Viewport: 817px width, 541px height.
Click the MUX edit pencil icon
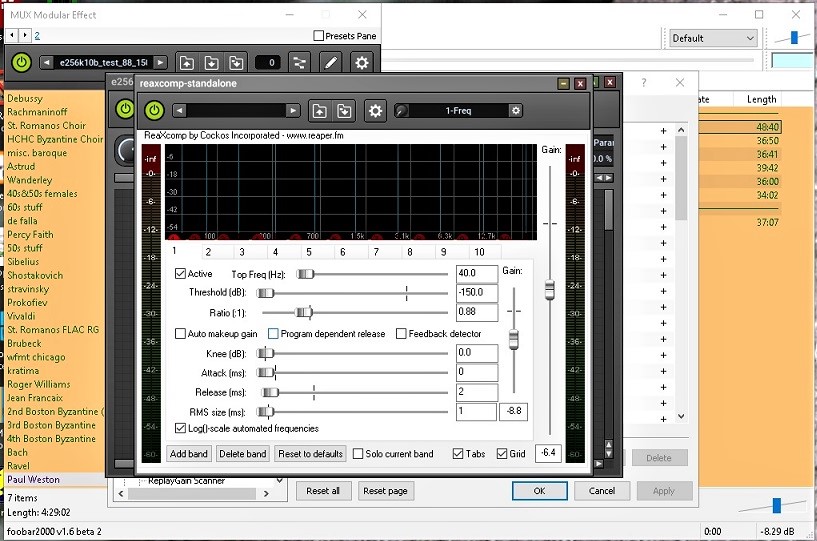click(x=330, y=63)
